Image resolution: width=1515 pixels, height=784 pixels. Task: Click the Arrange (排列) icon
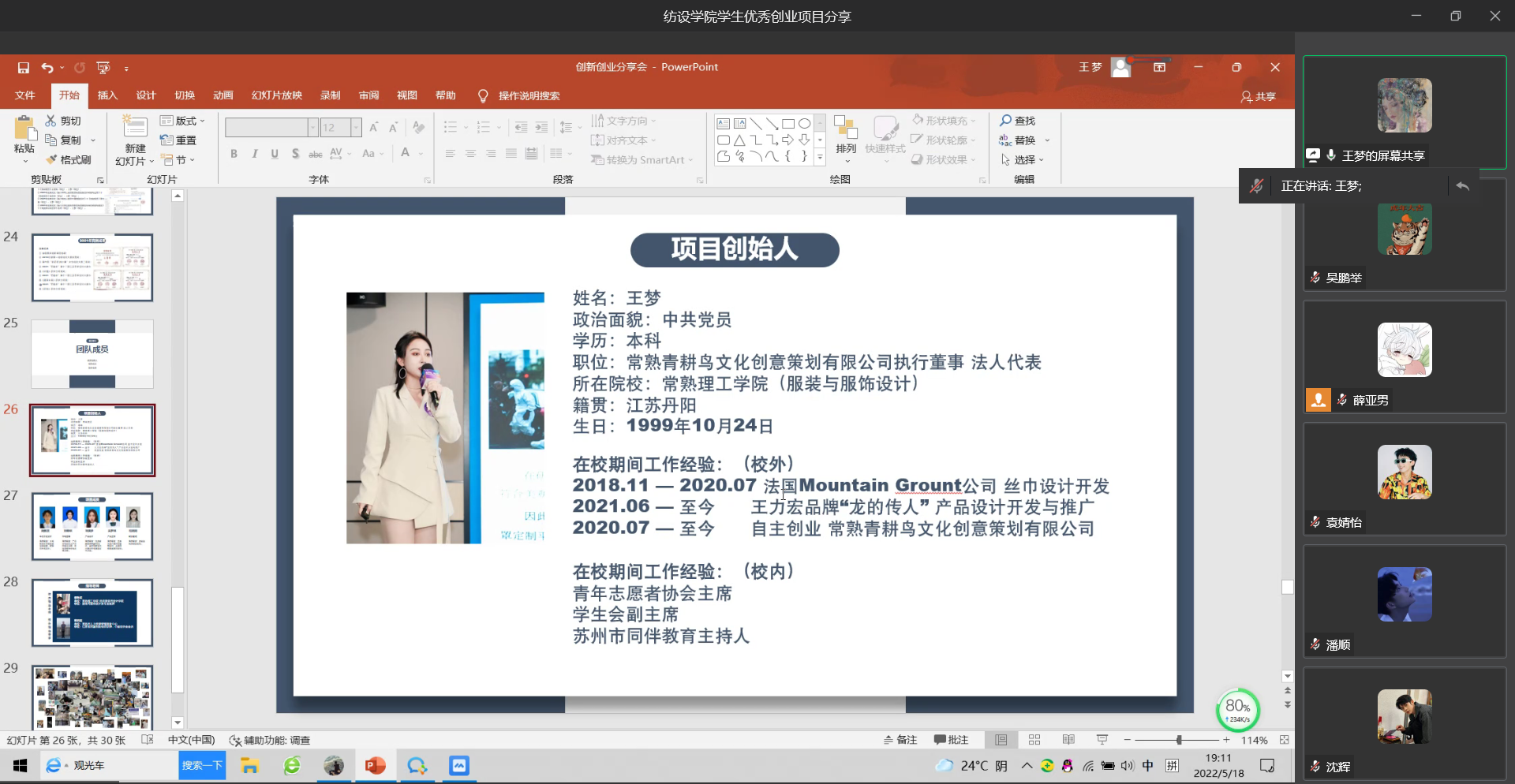846,127
